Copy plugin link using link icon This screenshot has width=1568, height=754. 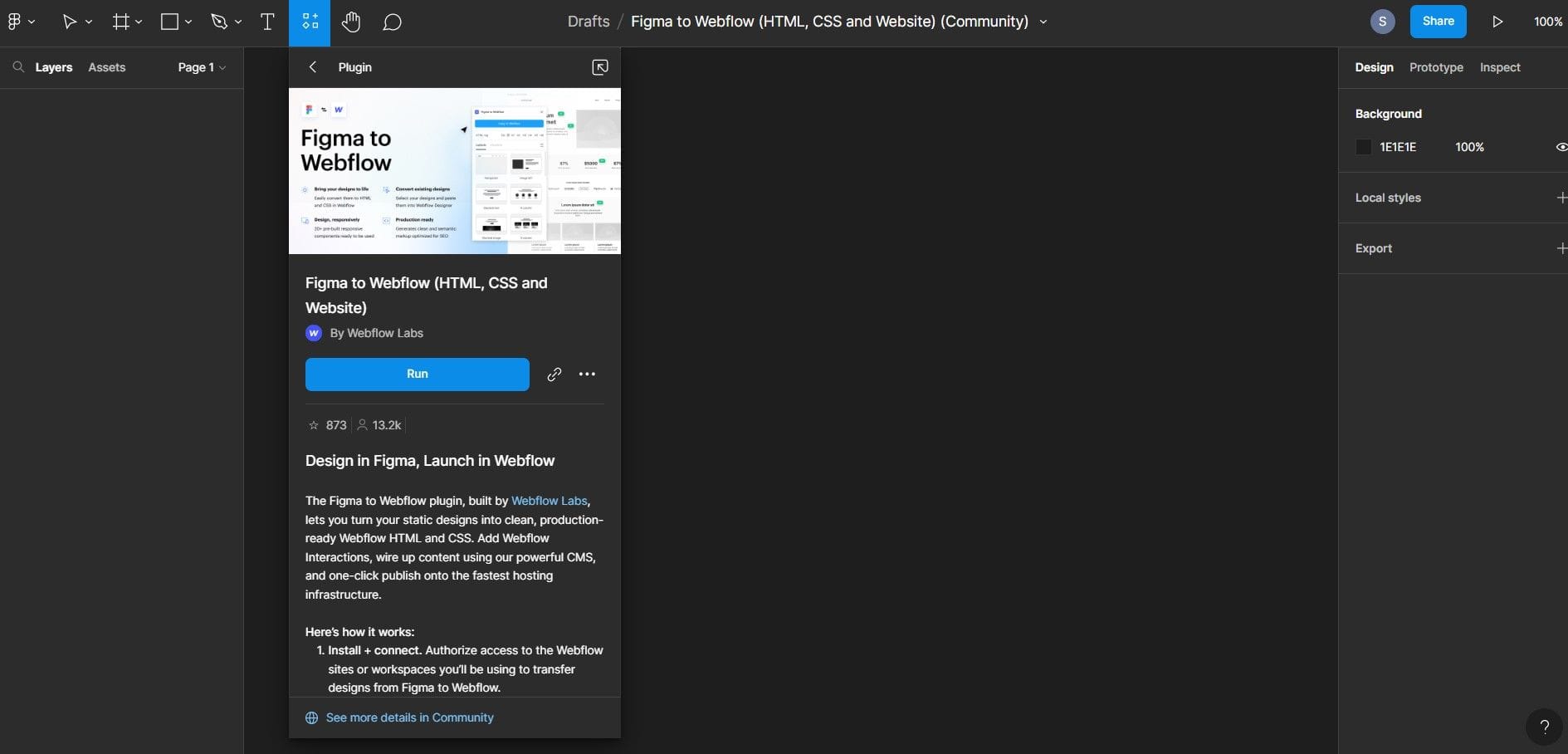[553, 374]
